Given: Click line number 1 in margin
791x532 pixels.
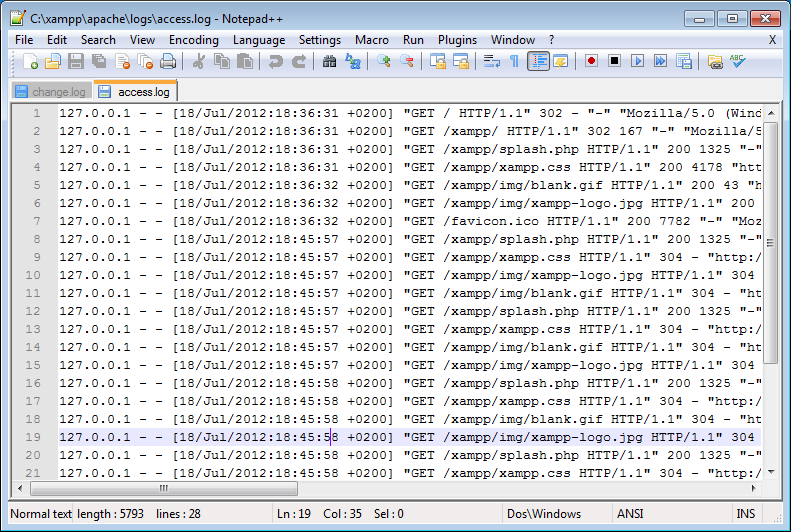Looking at the screenshot, I should coord(37,113).
